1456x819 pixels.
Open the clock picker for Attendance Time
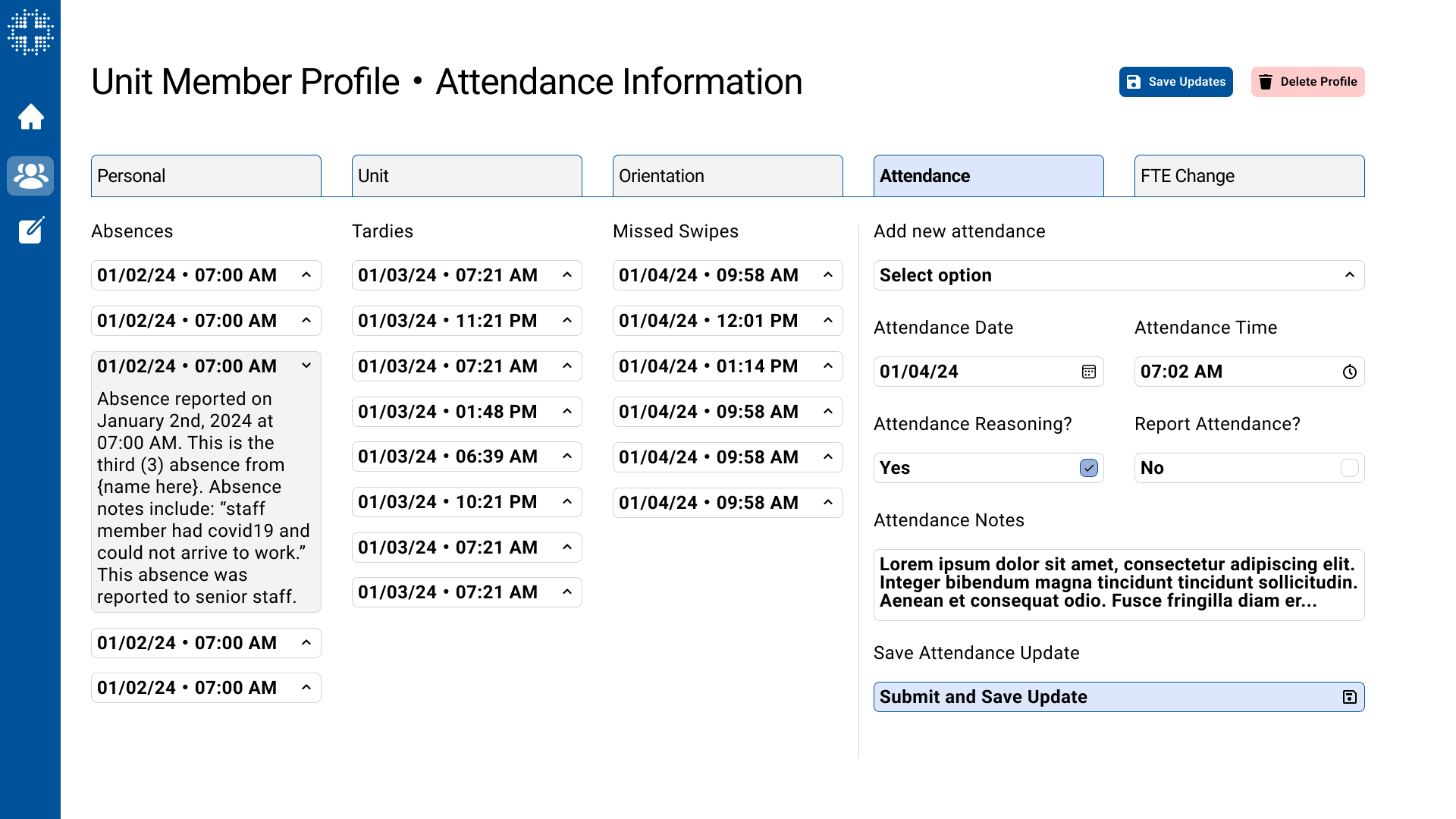coord(1349,372)
